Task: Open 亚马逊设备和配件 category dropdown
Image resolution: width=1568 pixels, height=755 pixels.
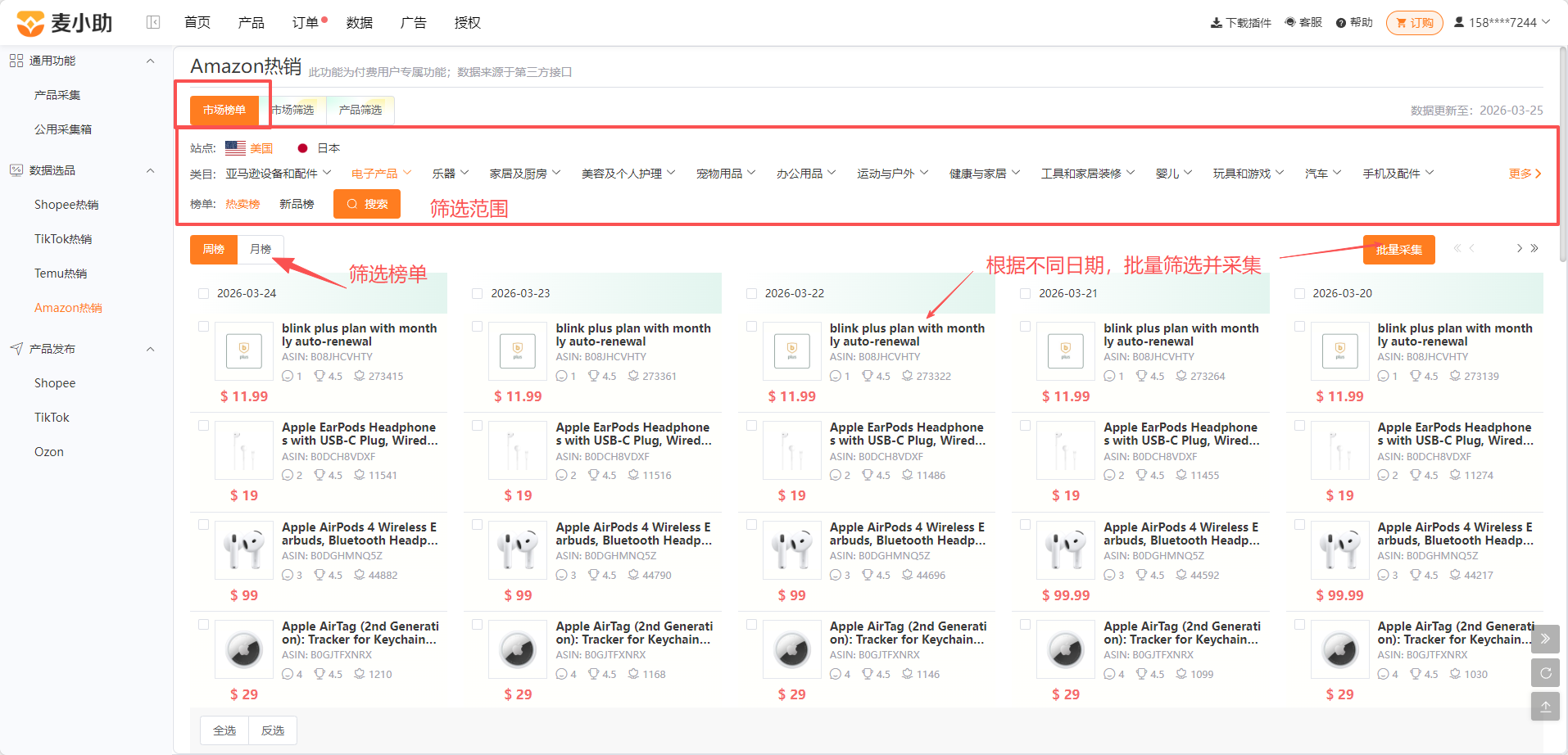Action: [x=279, y=174]
